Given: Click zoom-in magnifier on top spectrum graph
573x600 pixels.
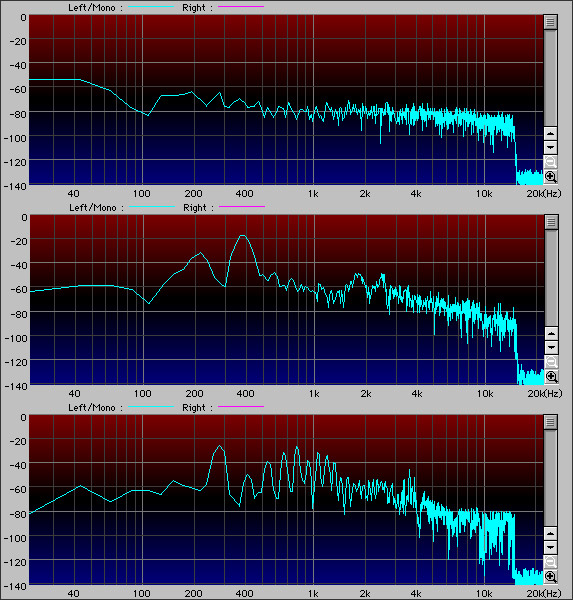Looking at the screenshot, I should point(550,177).
